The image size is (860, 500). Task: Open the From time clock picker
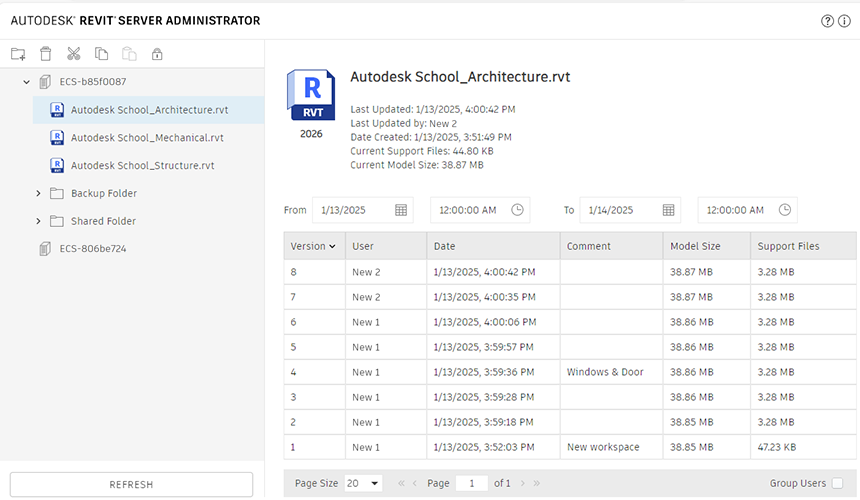(x=517, y=209)
